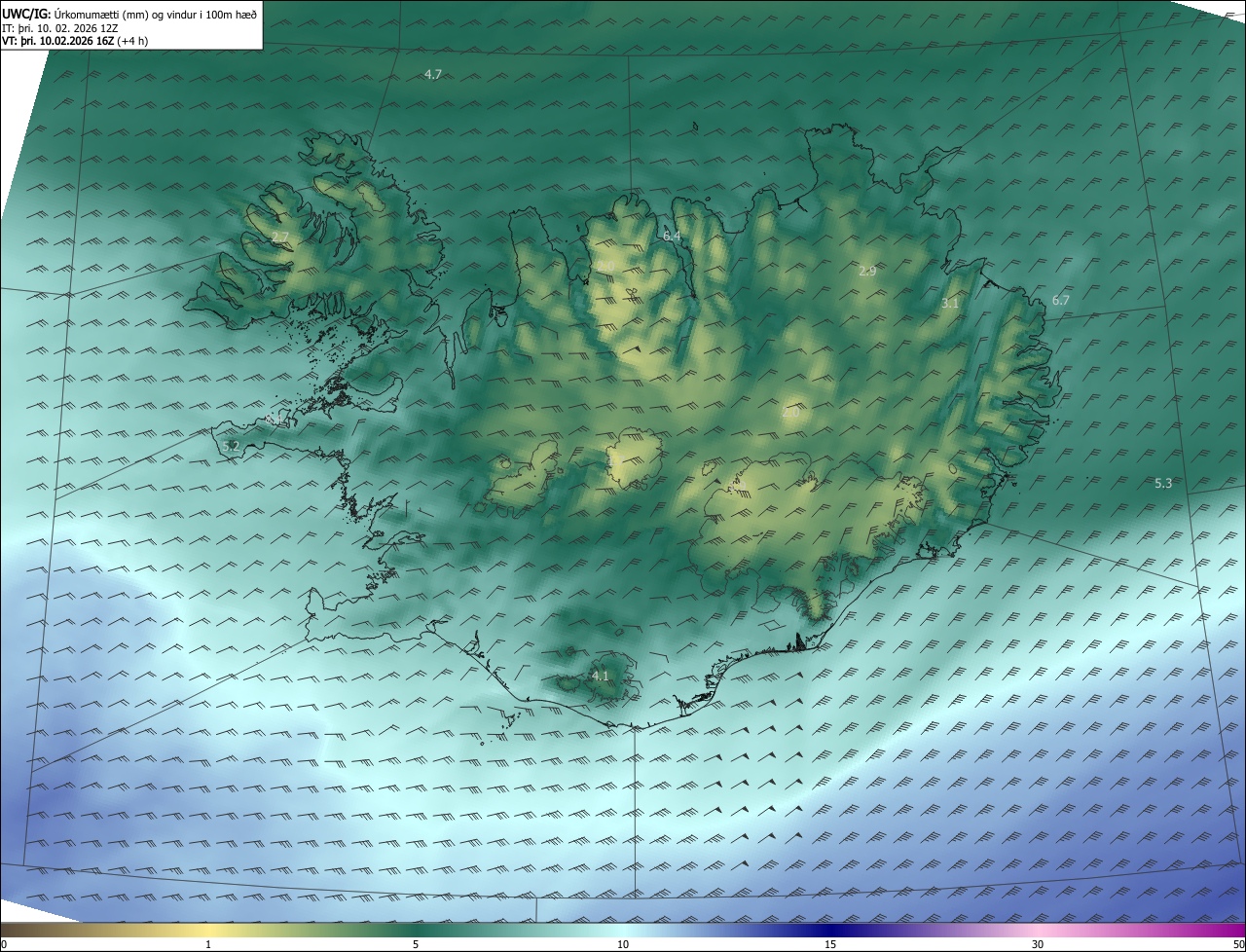
Task: Click the 4.7 value on the map
Action: pos(433,74)
